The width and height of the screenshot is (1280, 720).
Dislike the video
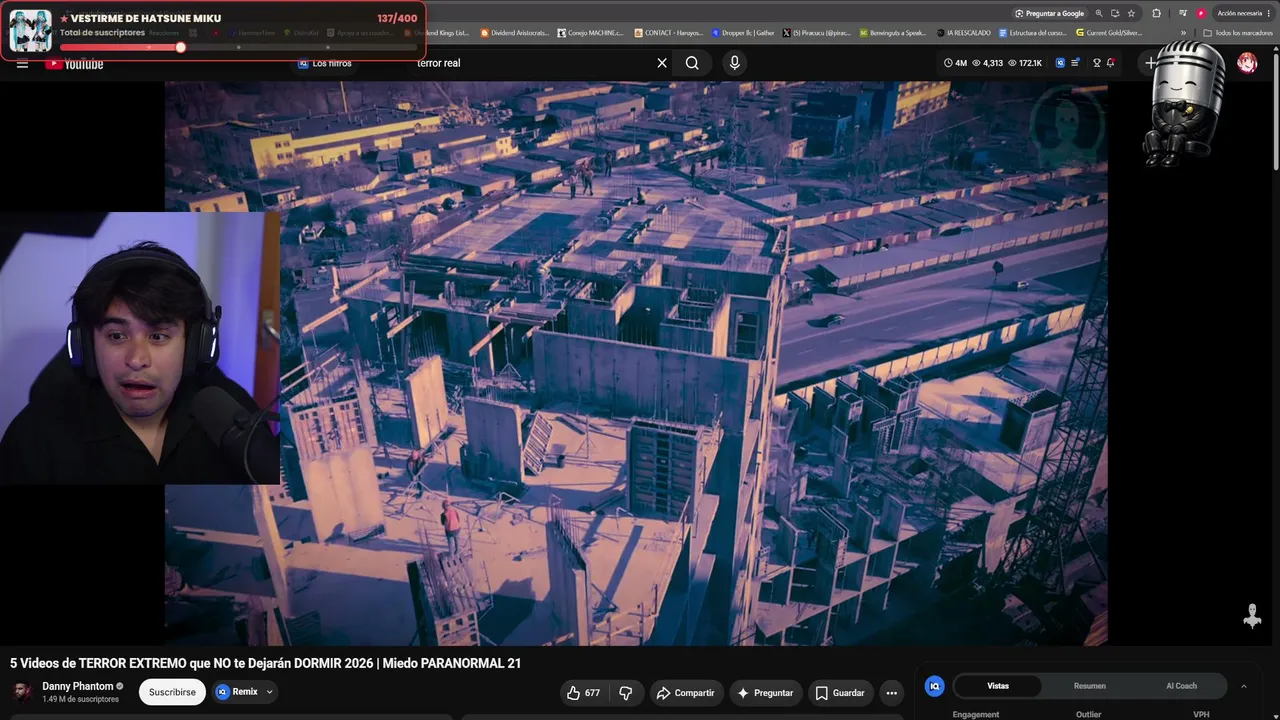point(626,693)
